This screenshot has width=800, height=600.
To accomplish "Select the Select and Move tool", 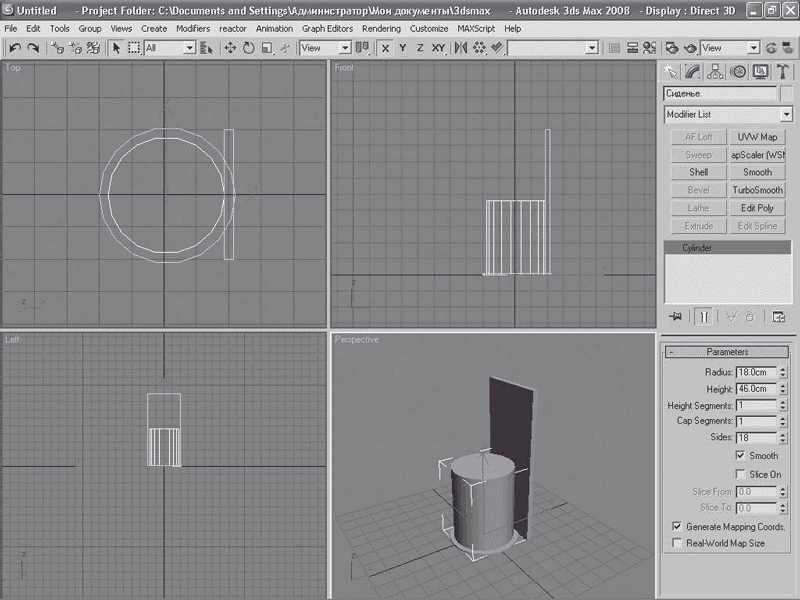I will 230,48.
